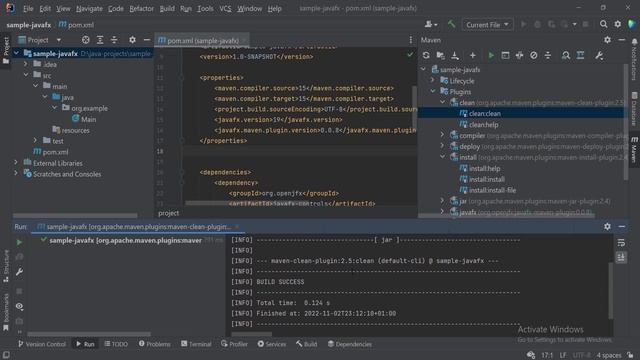Toggle scroll to end in console

pos(621,257)
